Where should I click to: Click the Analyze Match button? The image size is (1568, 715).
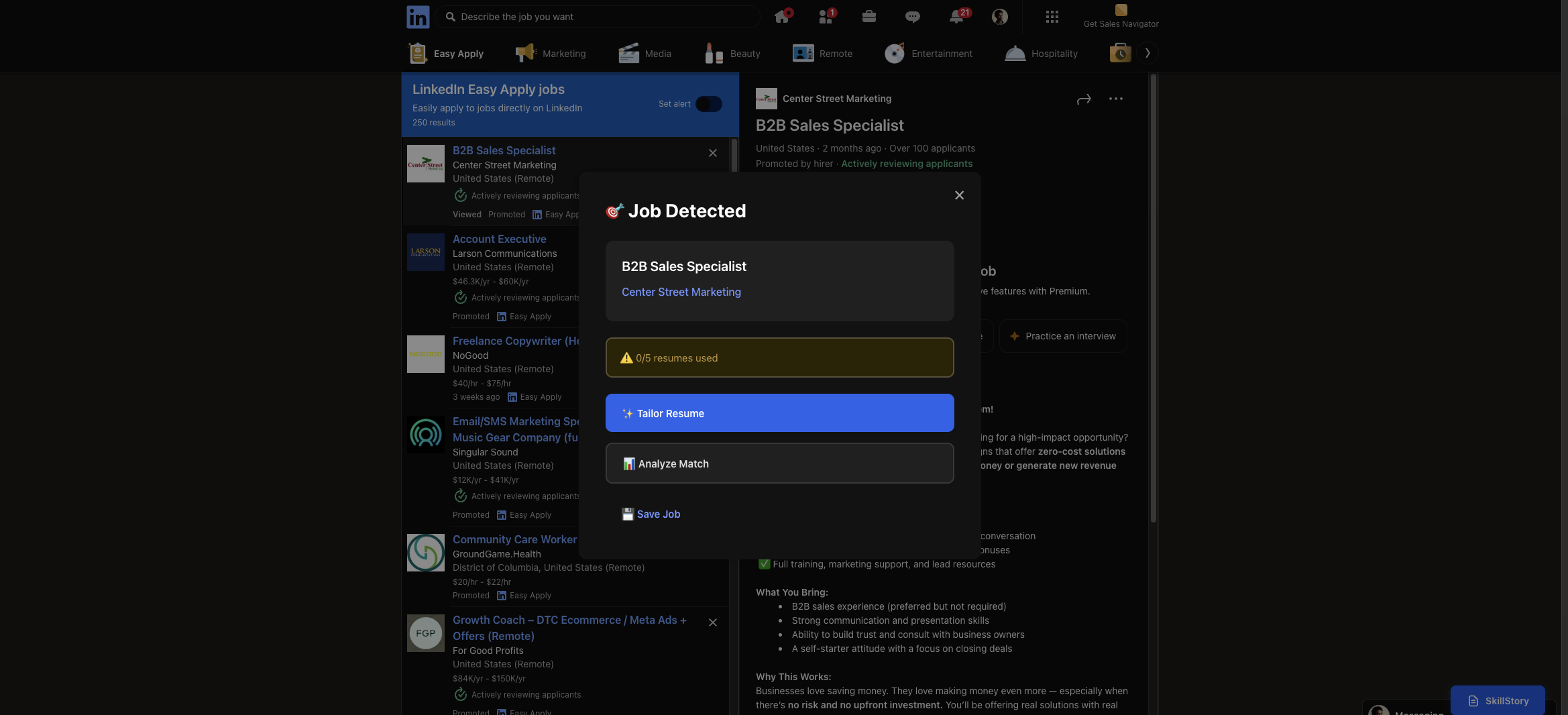[x=779, y=463]
